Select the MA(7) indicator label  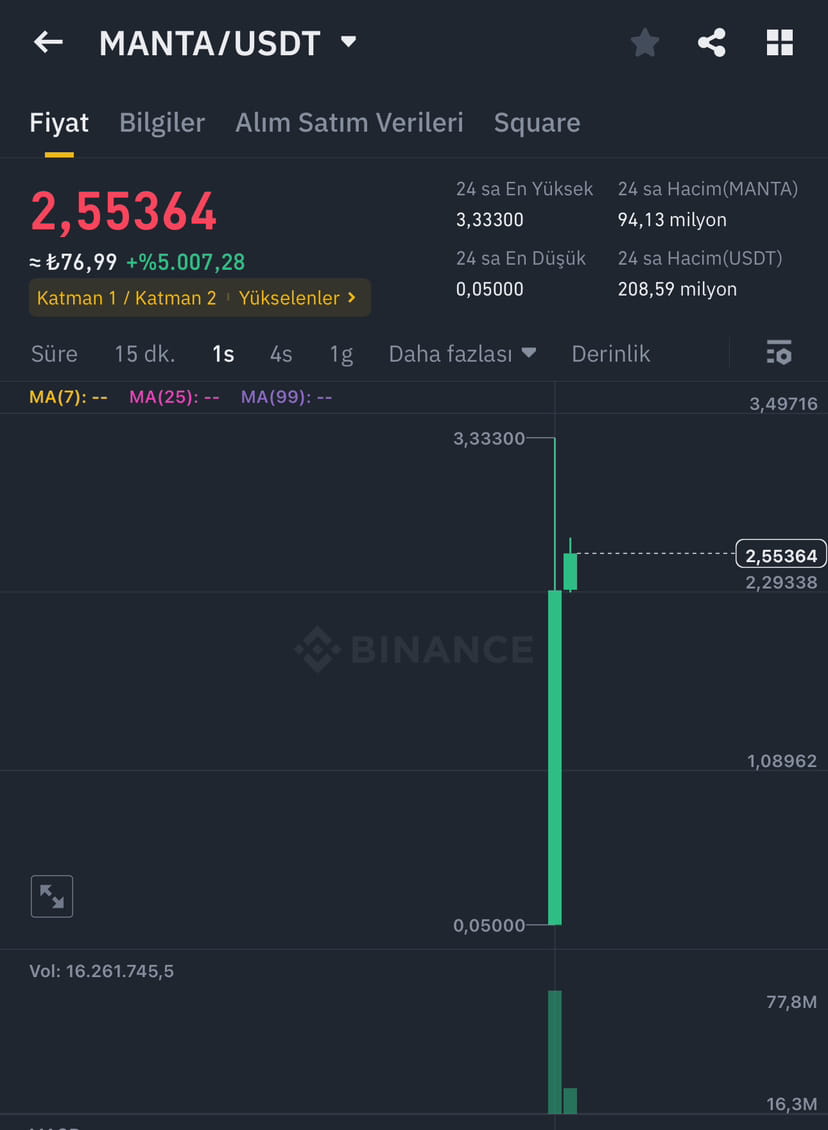click(67, 397)
